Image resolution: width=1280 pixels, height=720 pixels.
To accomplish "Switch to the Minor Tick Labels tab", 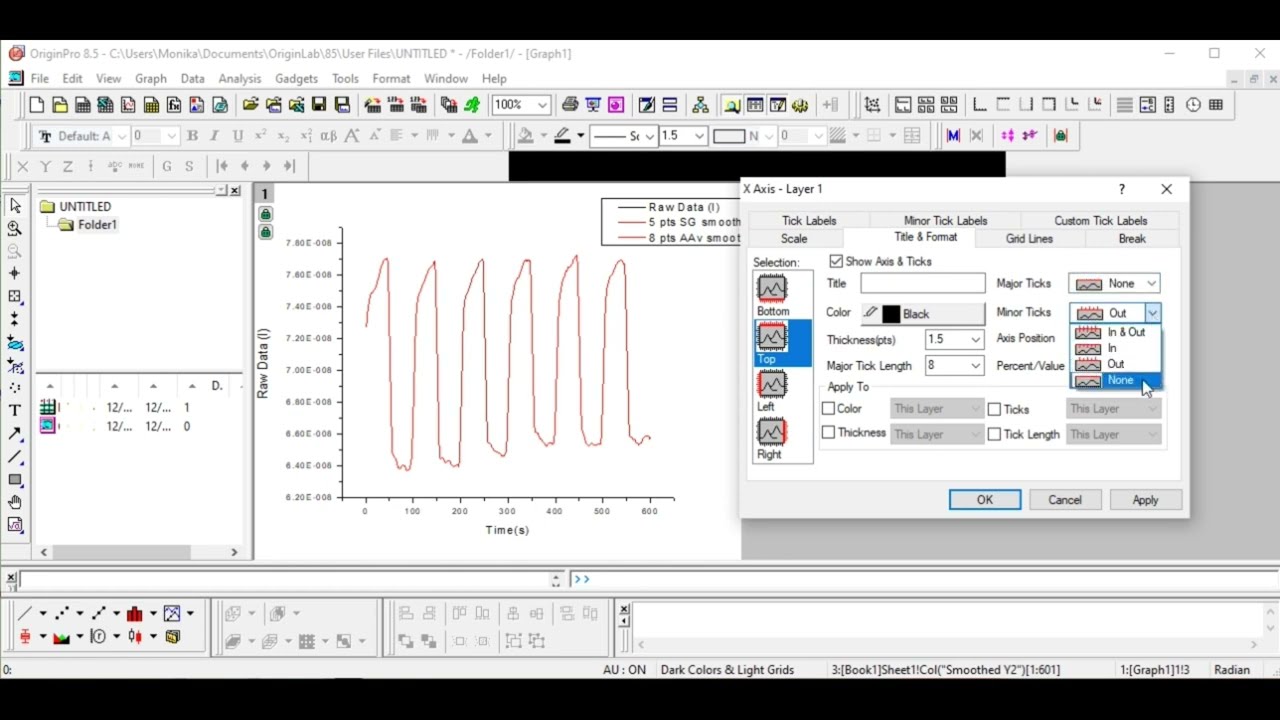I will pyautogui.click(x=945, y=221).
